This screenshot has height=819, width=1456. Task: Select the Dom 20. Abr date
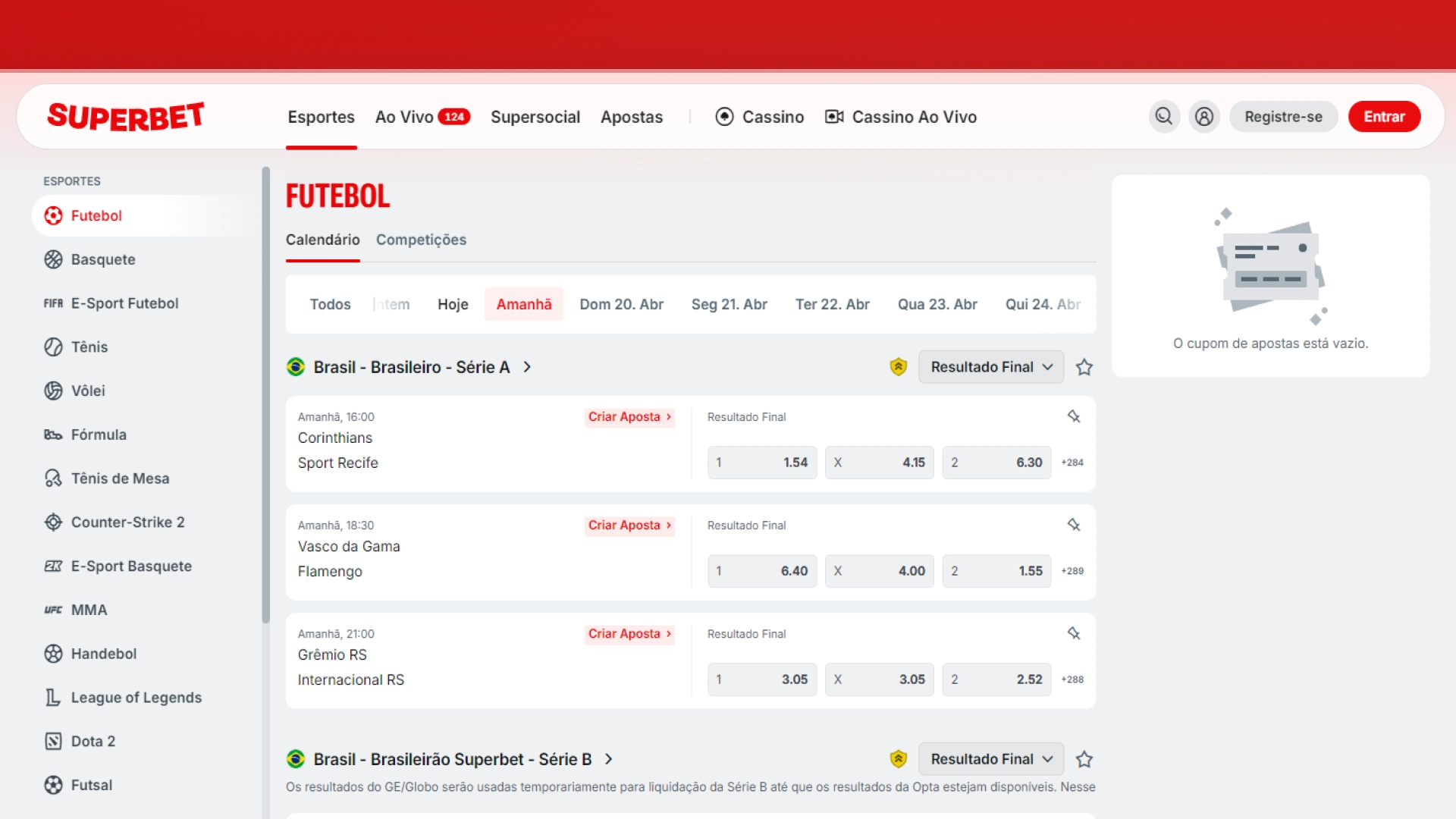pos(621,304)
